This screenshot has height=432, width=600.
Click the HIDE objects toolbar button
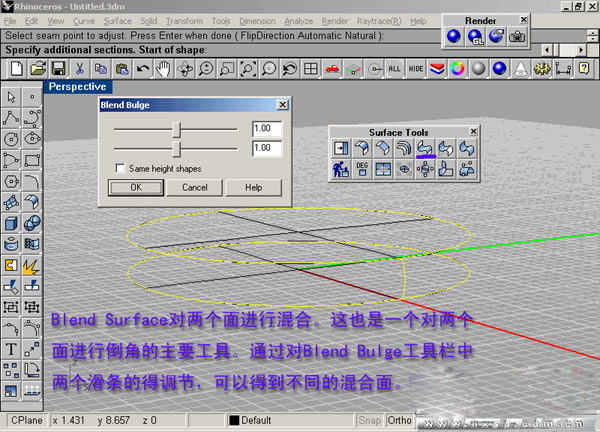[x=416, y=68]
